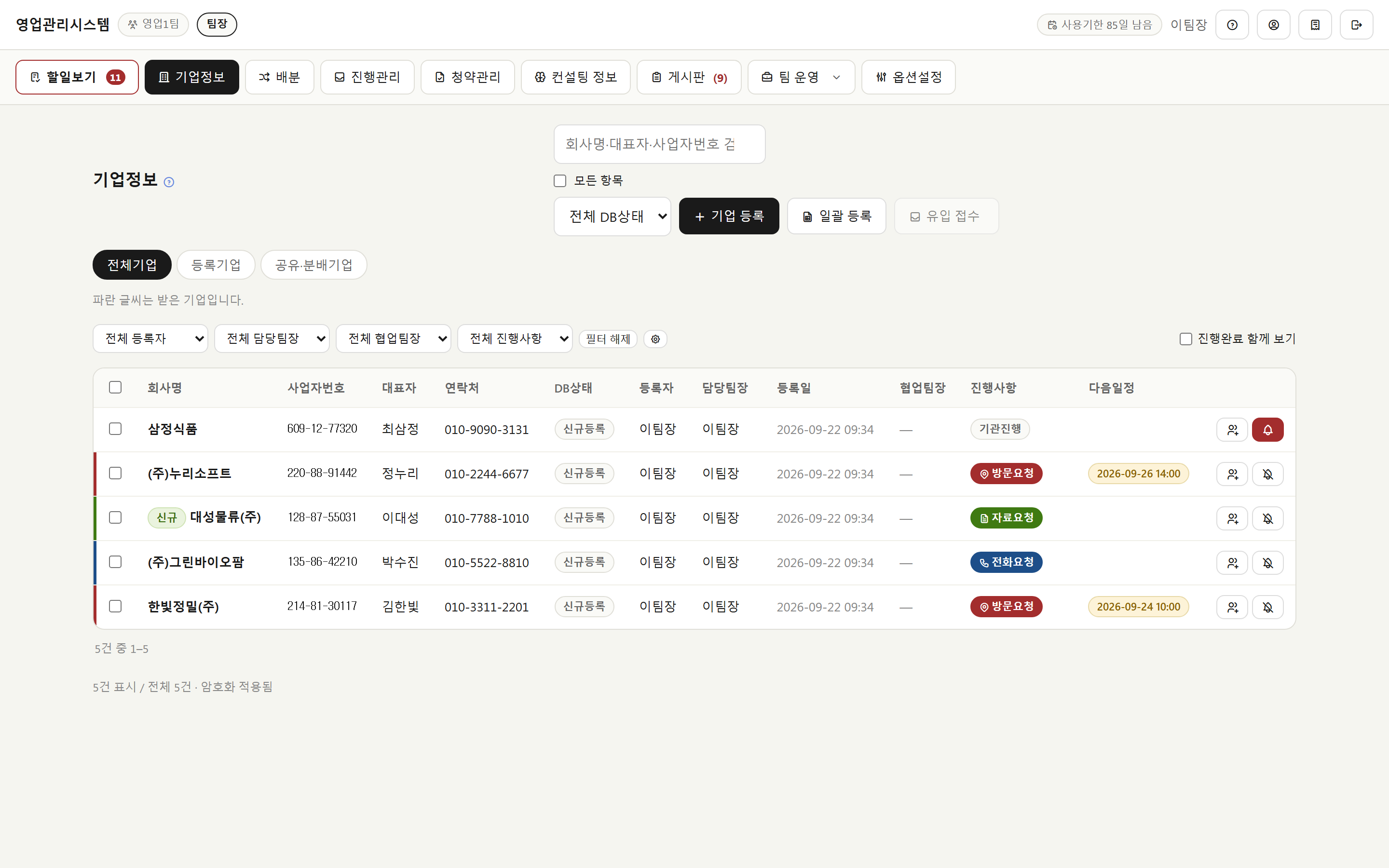Open the user profile icon in header

(x=1273, y=25)
